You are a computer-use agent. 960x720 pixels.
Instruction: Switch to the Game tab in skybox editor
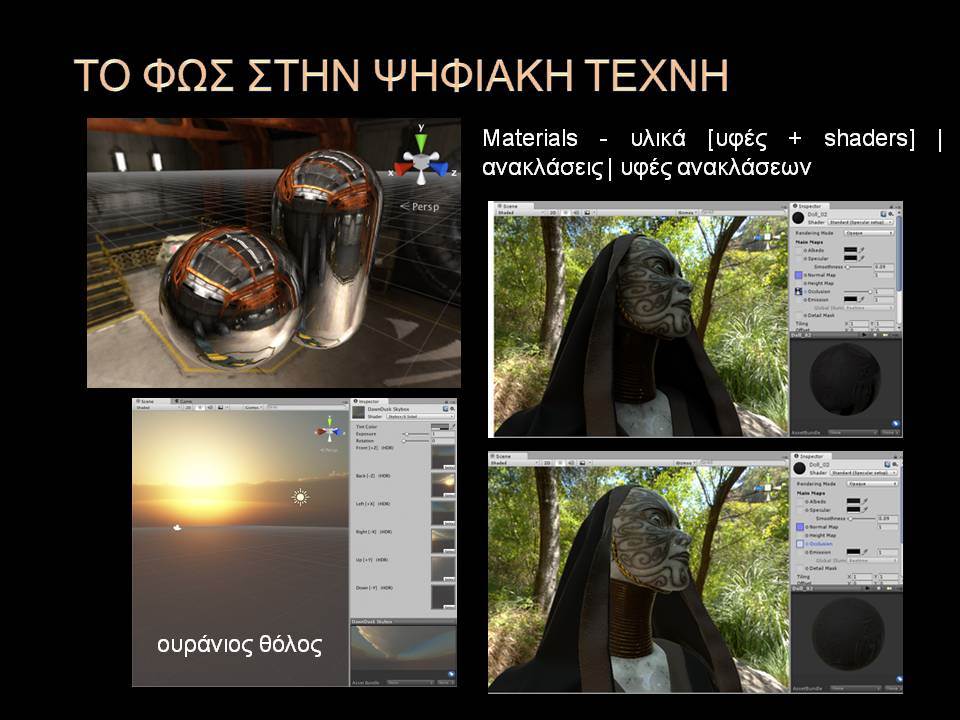(x=183, y=402)
